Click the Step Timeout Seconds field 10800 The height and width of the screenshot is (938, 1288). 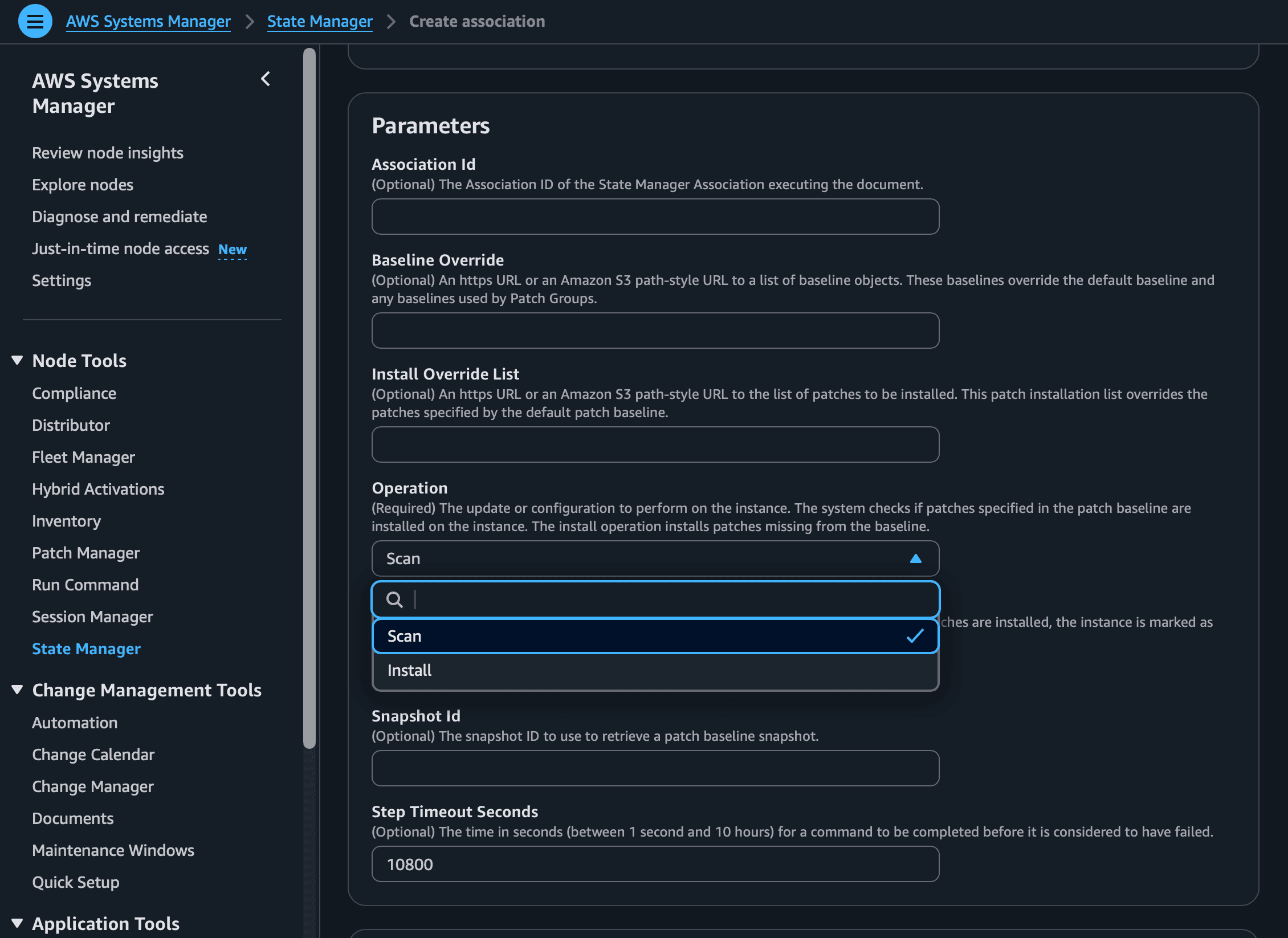point(655,864)
